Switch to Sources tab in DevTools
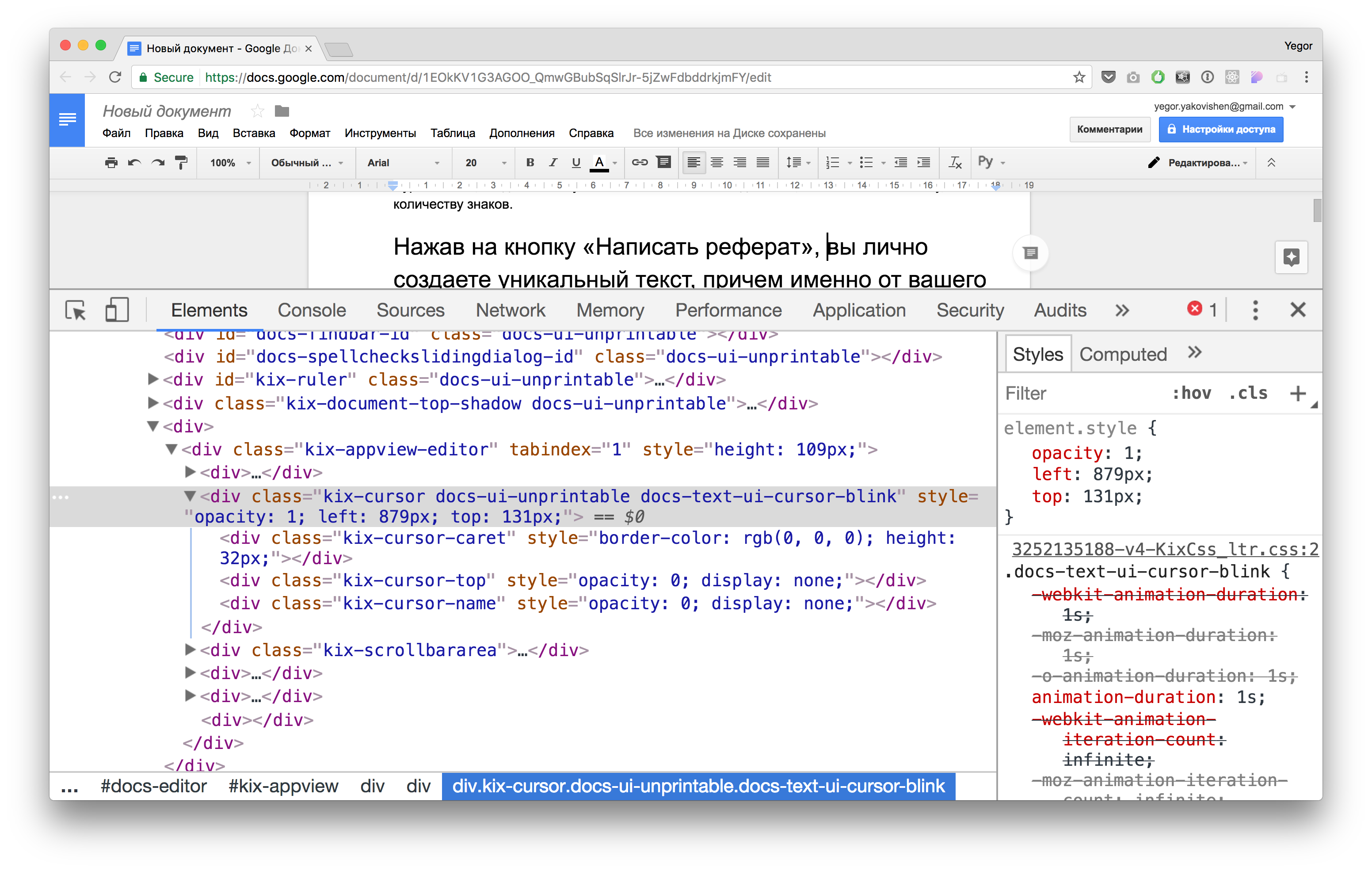The image size is (1372, 871). pyautogui.click(x=410, y=311)
